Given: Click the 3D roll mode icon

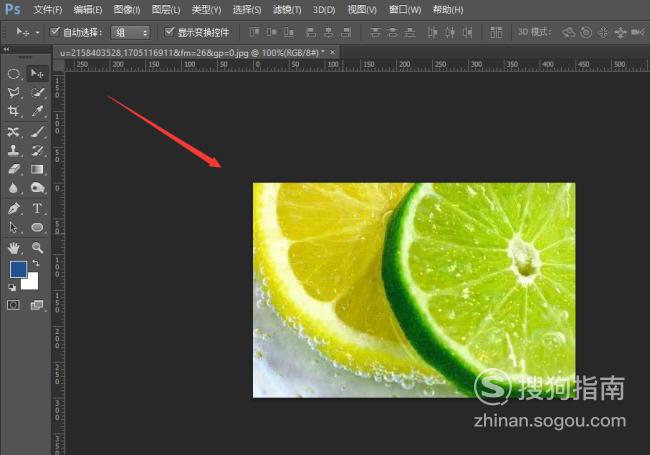Looking at the screenshot, I should pyautogui.click(x=586, y=32).
